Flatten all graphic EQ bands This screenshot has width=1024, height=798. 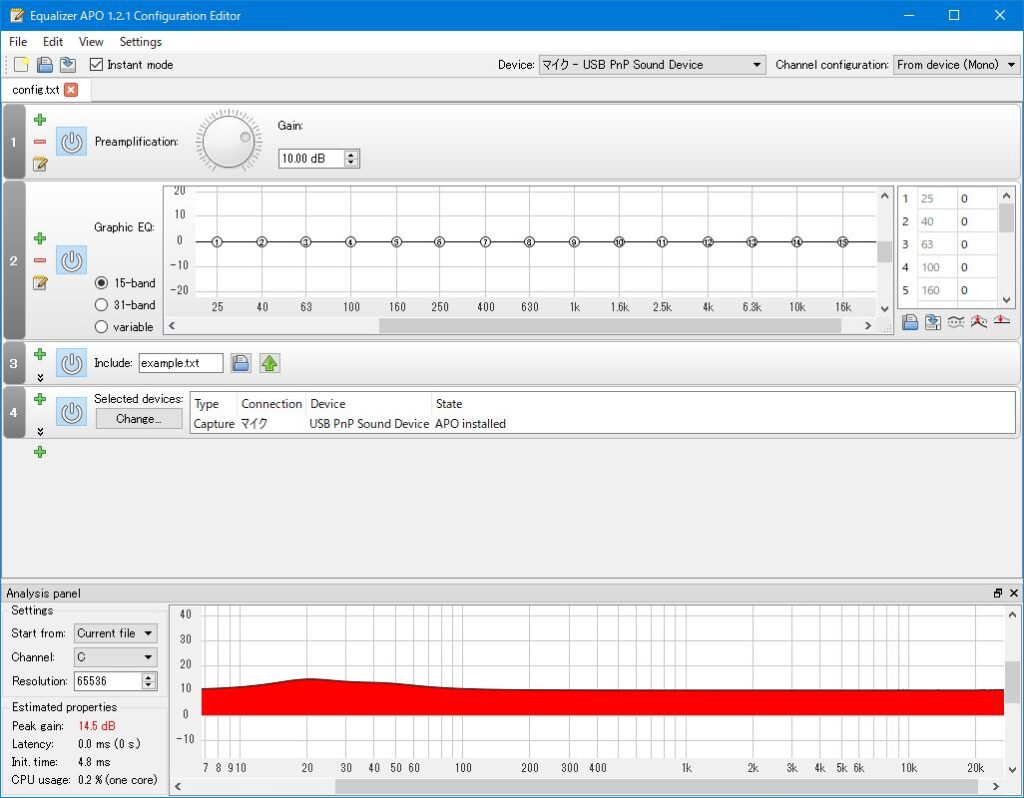click(1000, 321)
